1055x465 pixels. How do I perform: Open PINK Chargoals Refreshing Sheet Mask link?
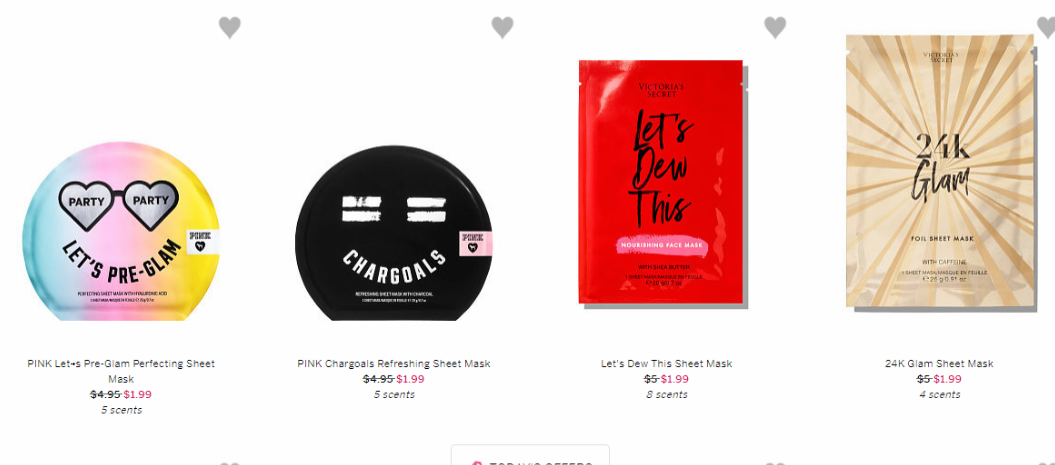coord(394,363)
